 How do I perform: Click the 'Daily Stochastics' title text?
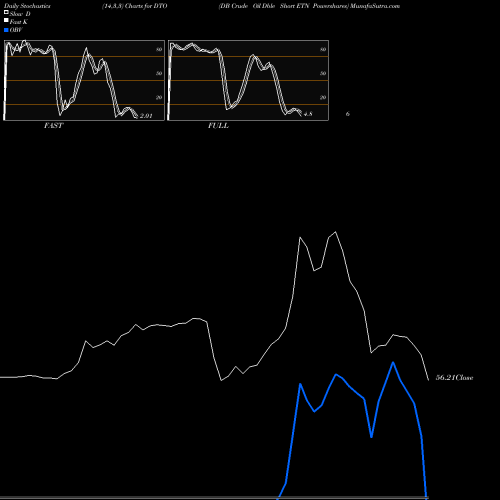(27, 6)
